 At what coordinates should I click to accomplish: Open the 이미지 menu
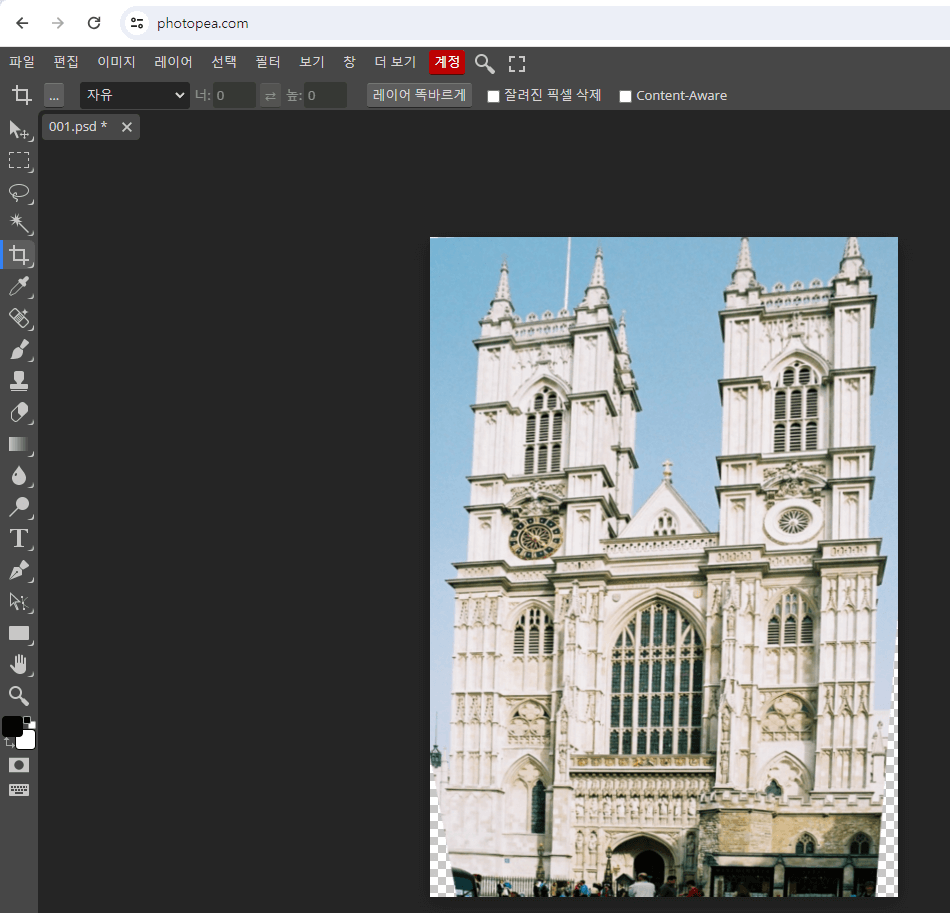tap(116, 62)
